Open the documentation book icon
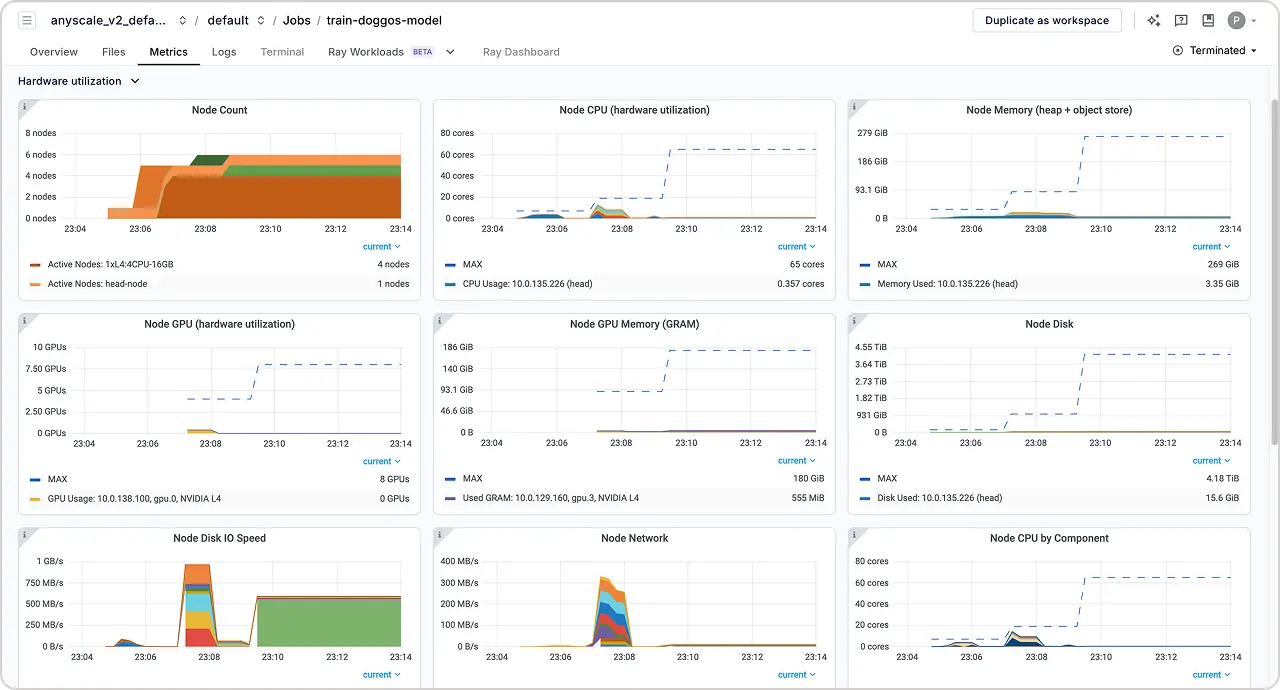 (1209, 20)
